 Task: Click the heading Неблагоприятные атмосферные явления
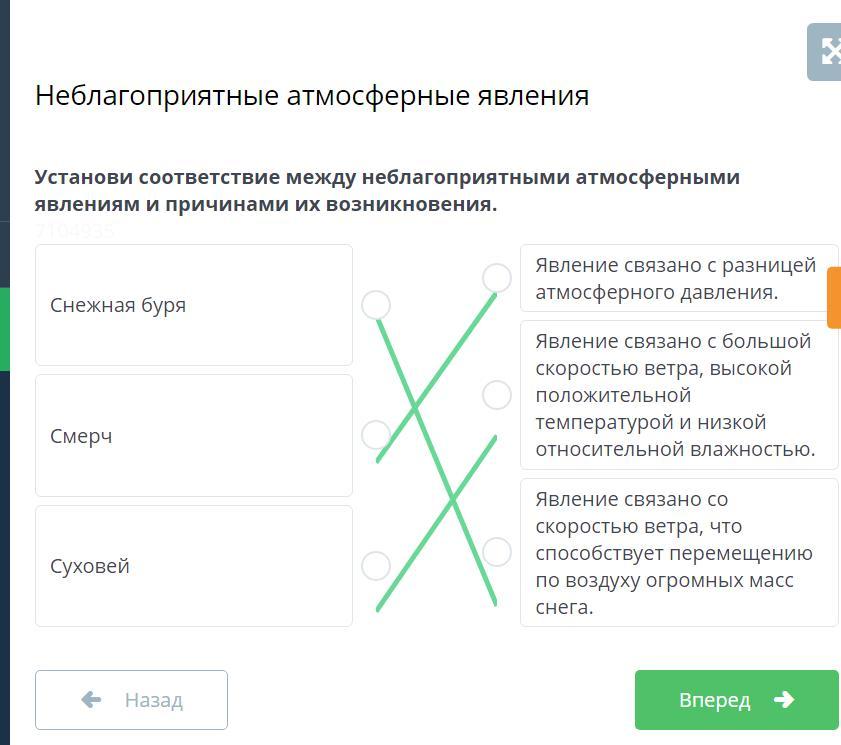coord(312,96)
